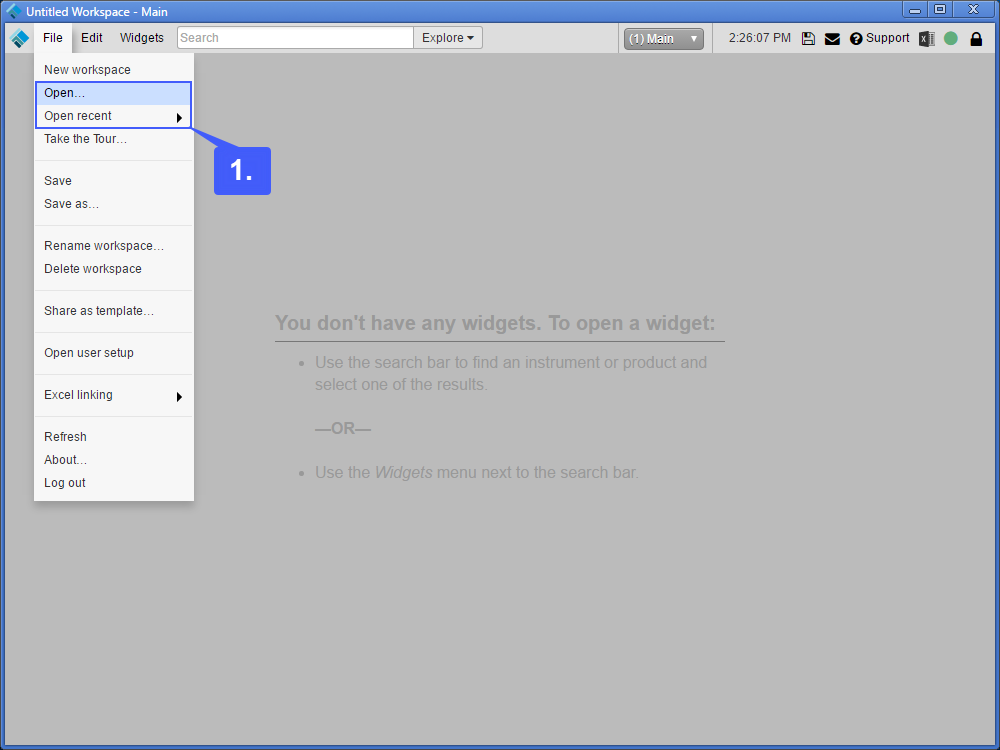Click the 2:26:07 PM clock display
This screenshot has height=750, width=1000.
coord(760,38)
